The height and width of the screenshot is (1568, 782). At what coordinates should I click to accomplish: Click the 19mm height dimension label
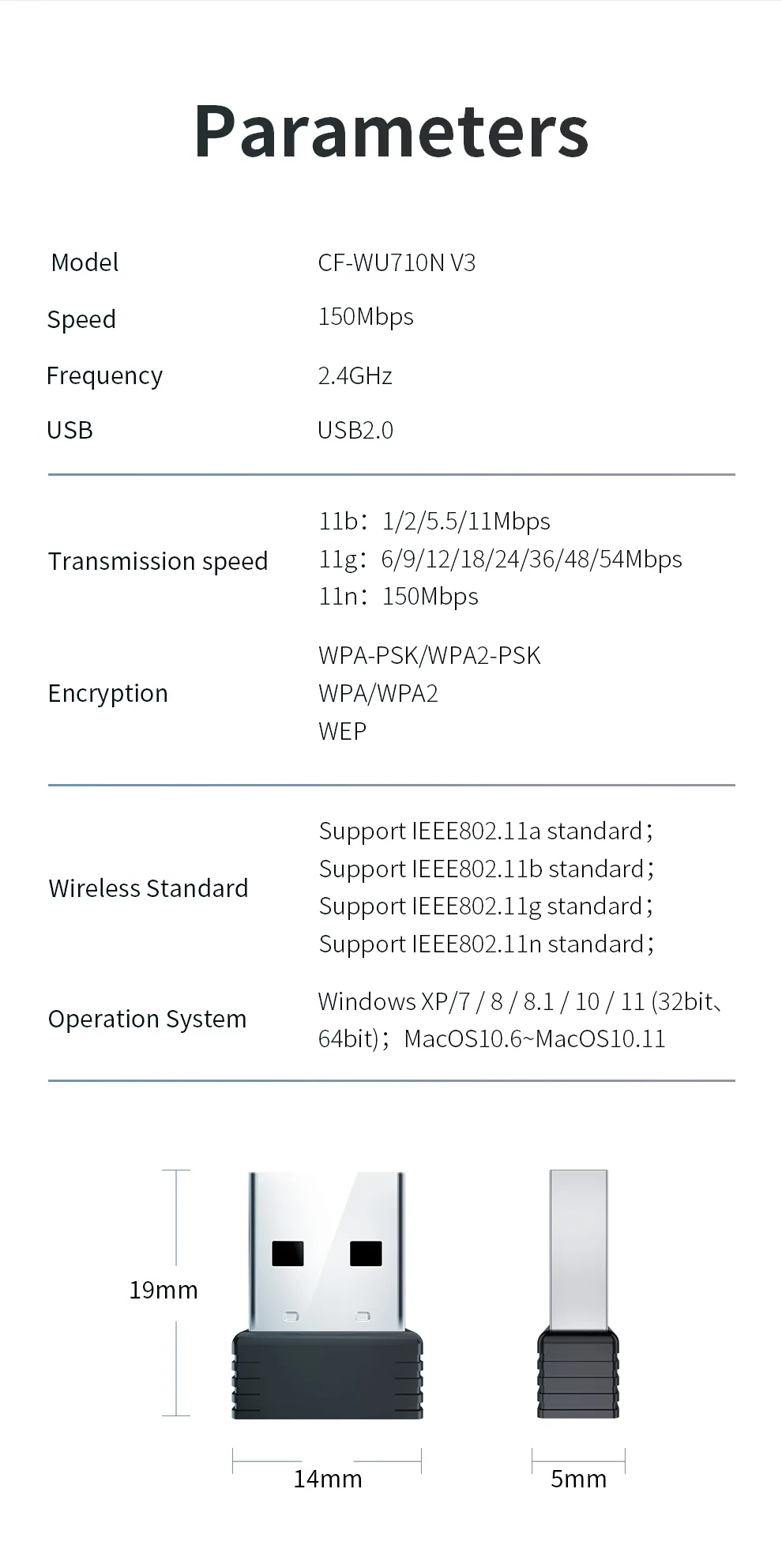164,1291
